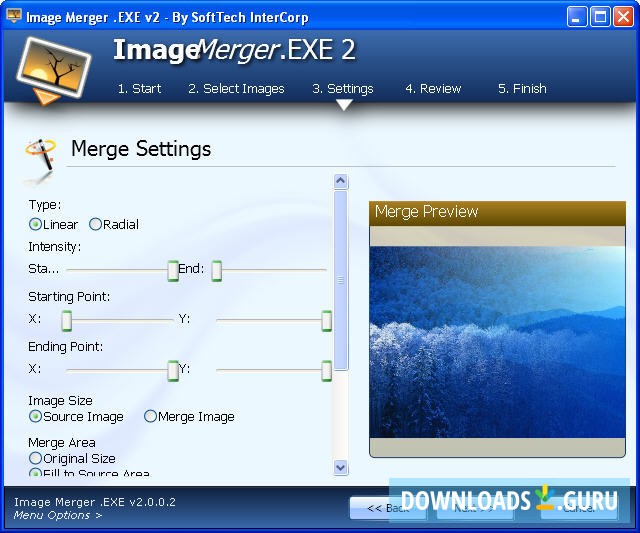Close the Image Merger window
Image resolution: width=640 pixels, height=533 pixels.
623,17
